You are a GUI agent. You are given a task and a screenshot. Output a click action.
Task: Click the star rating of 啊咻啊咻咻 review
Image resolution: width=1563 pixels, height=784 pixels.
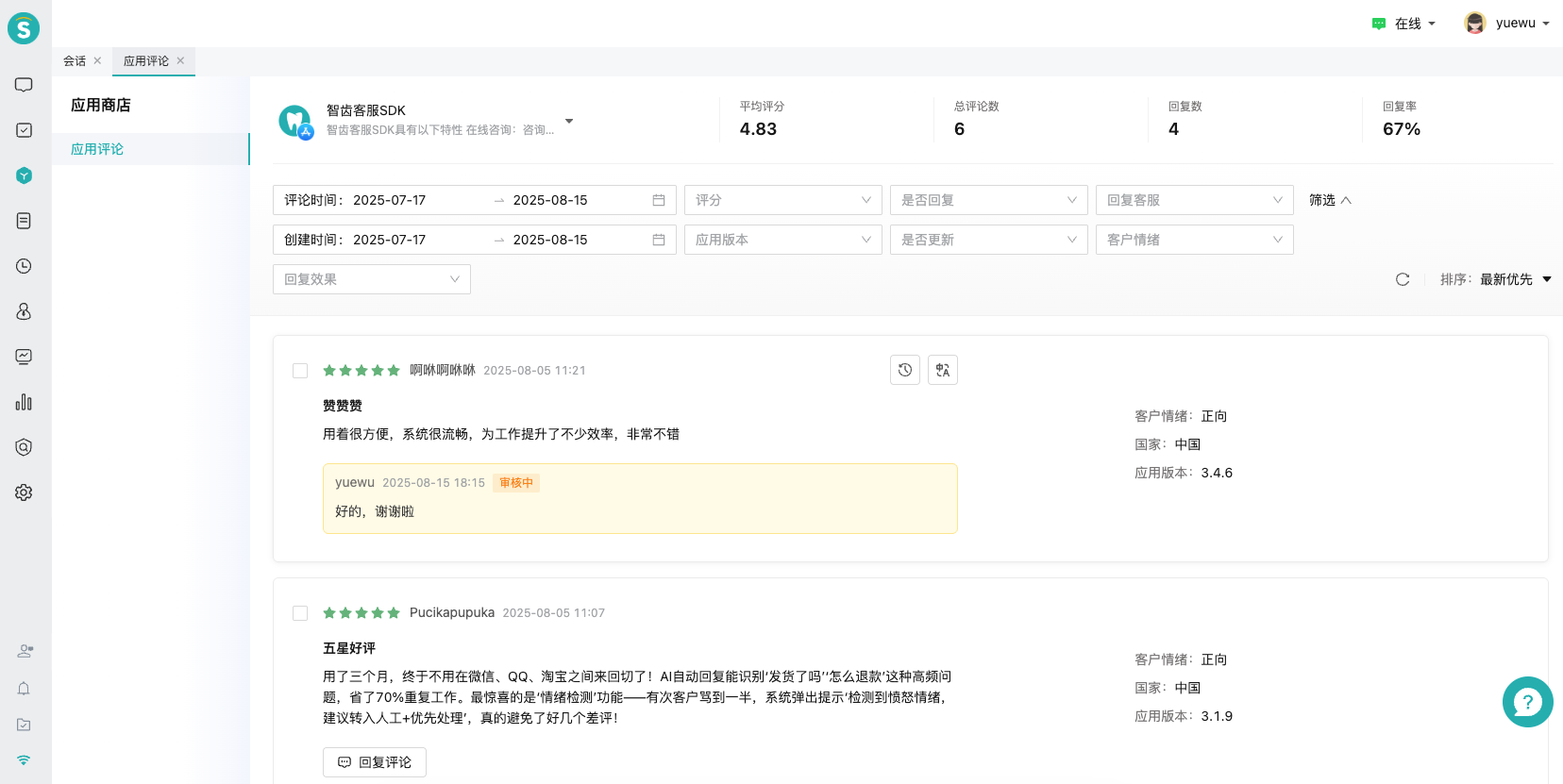pyautogui.click(x=361, y=371)
